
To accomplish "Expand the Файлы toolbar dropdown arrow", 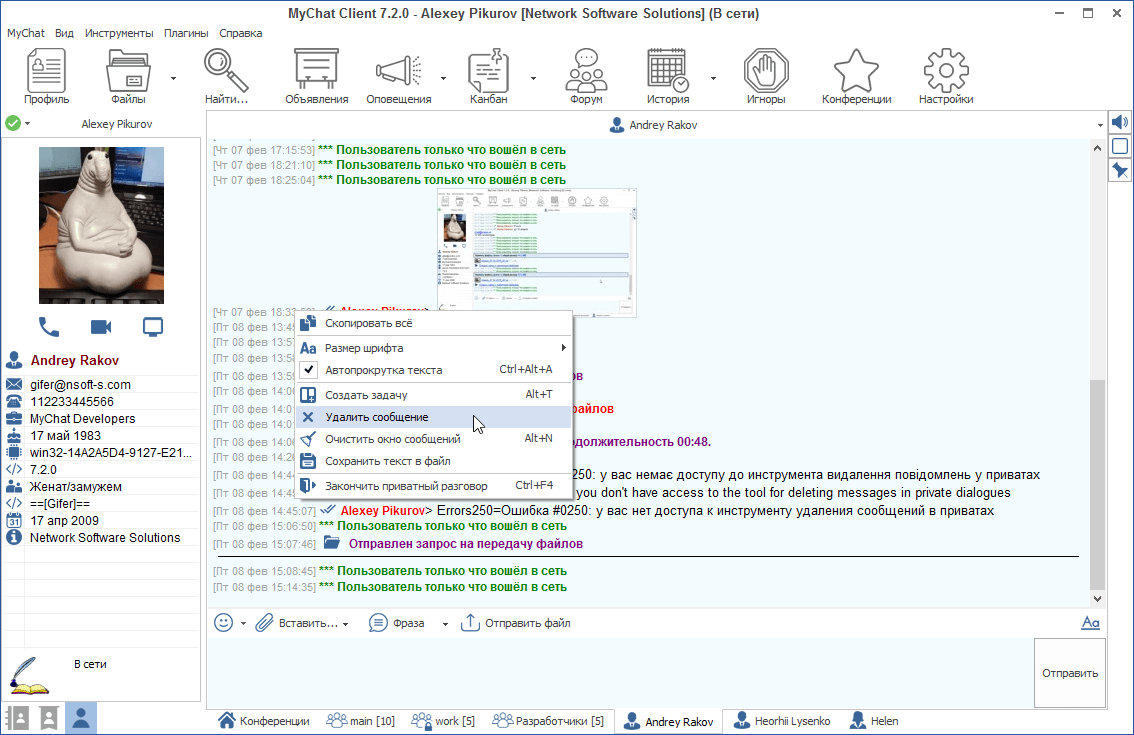I will point(173,77).
